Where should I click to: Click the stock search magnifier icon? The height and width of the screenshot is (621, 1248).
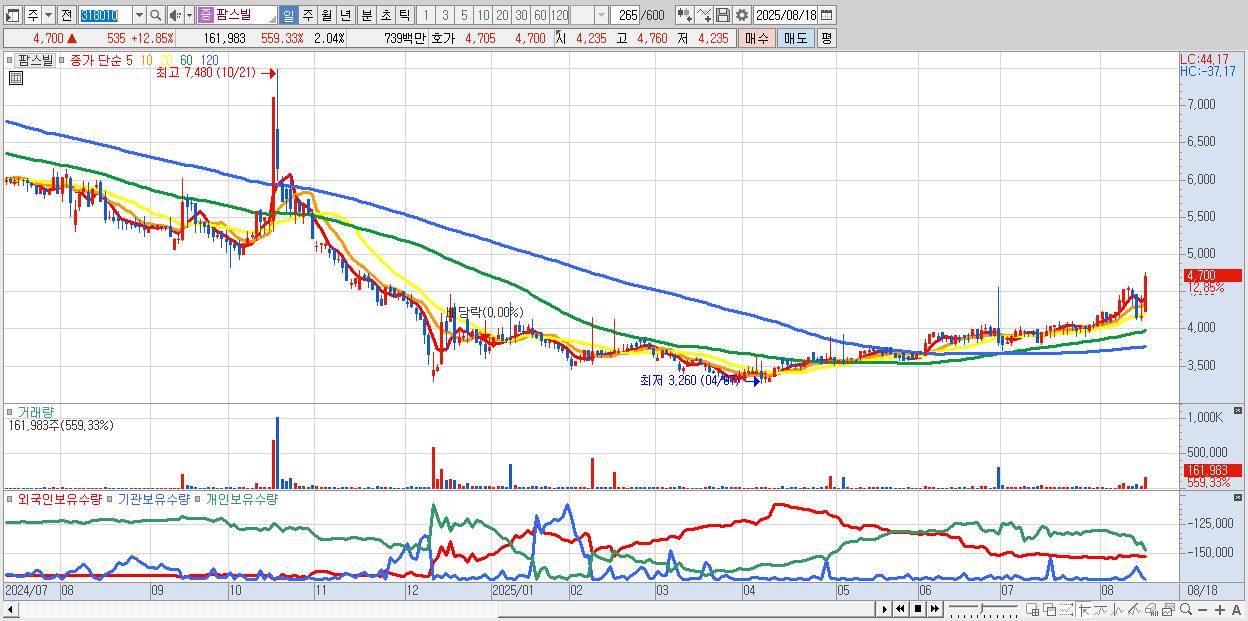(155, 15)
